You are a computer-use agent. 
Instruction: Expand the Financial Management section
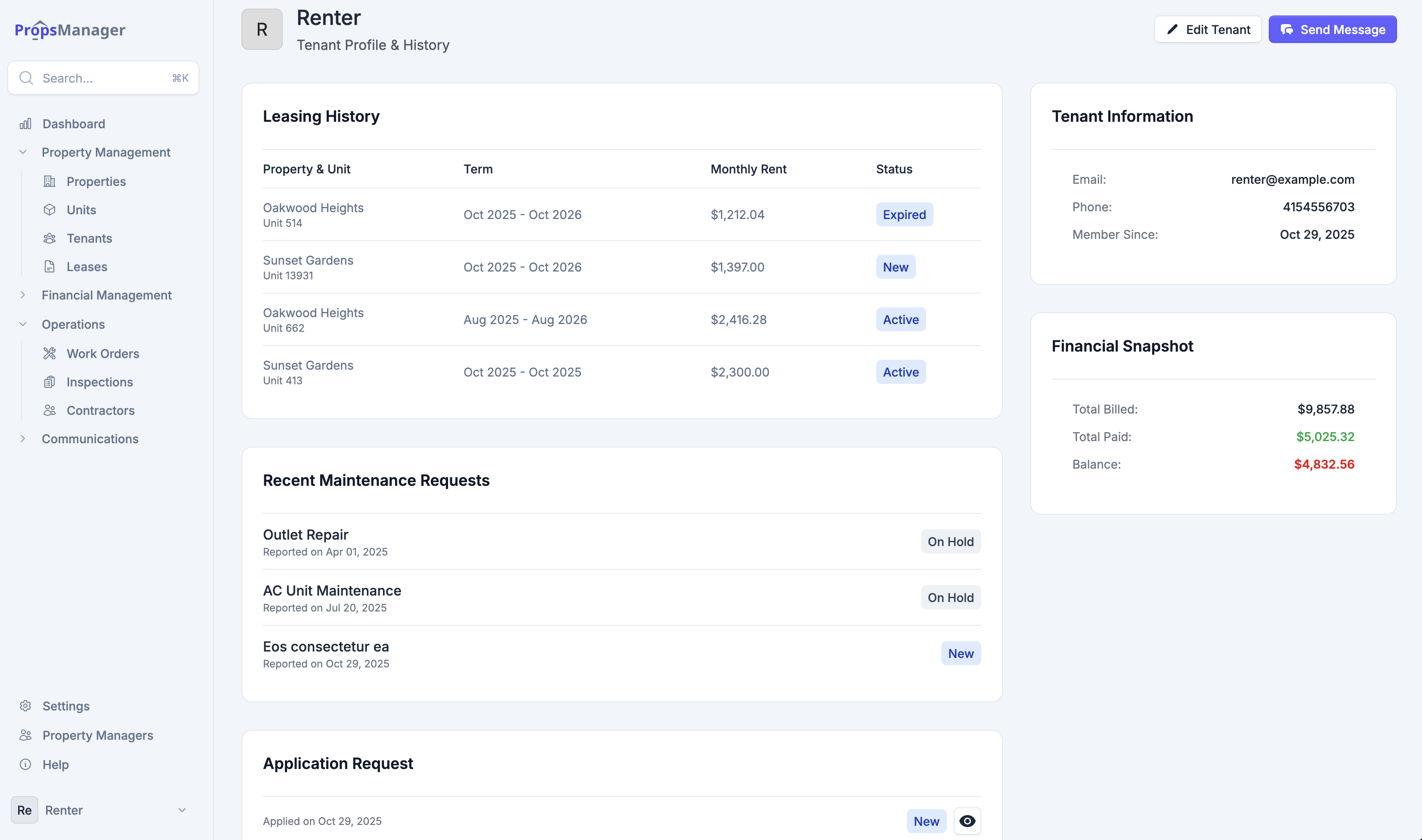23,295
